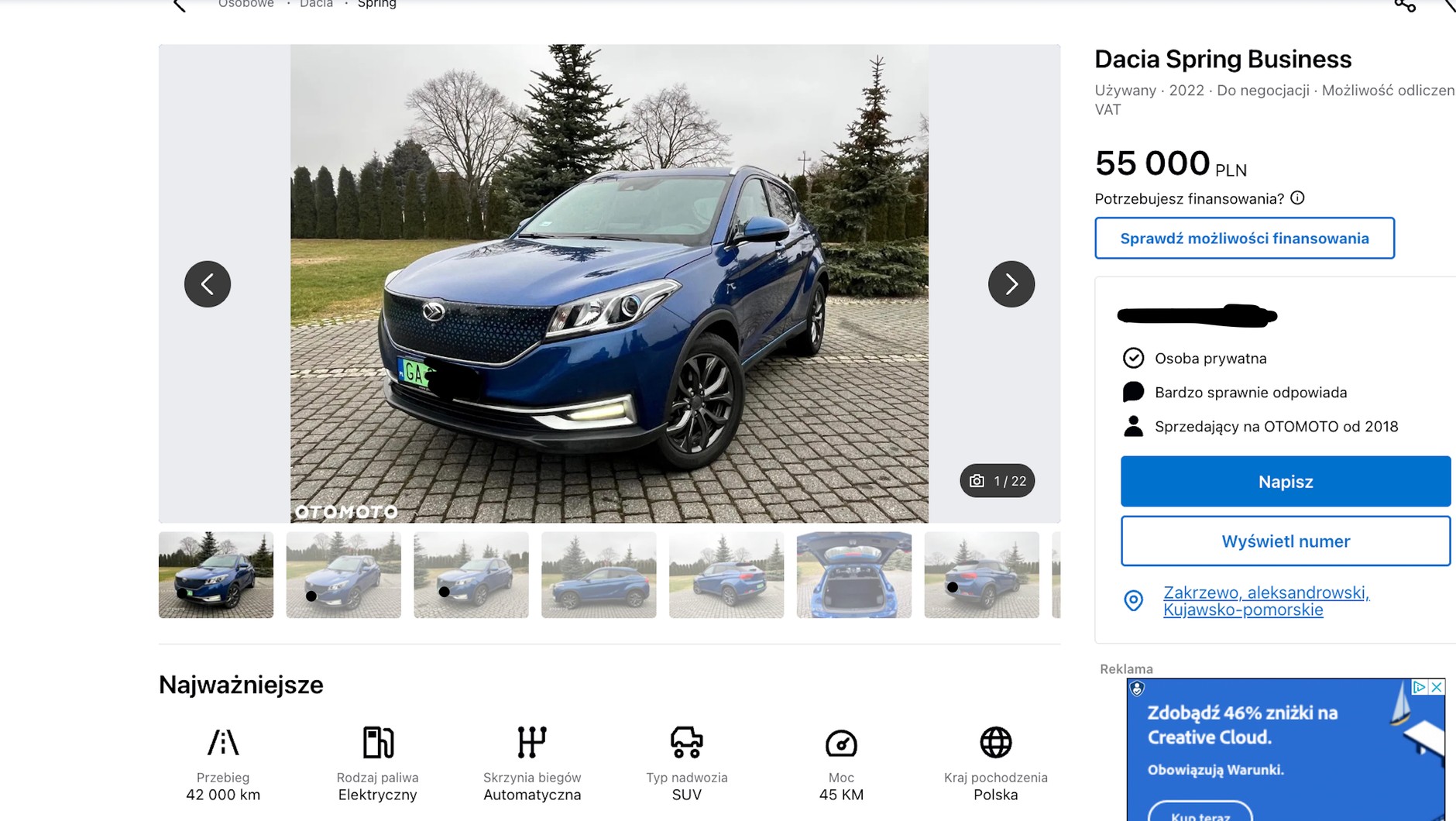This screenshot has height=821, width=1456.
Task: Click the Osoba prywatna checkmark icon
Action: pyautogui.click(x=1133, y=358)
